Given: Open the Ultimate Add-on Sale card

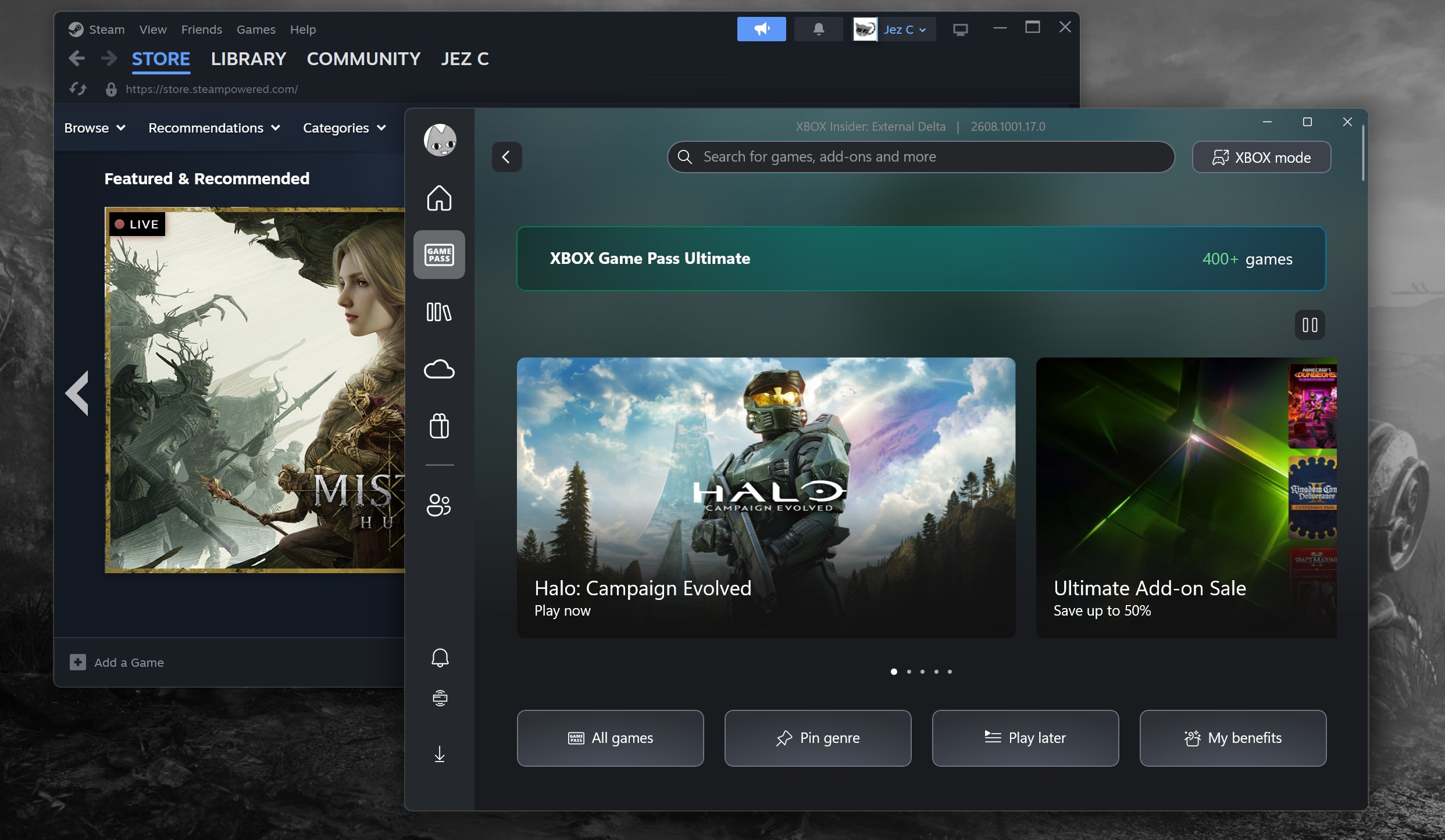Looking at the screenshot, I should pyautogui.click(x=1186, y=498).
